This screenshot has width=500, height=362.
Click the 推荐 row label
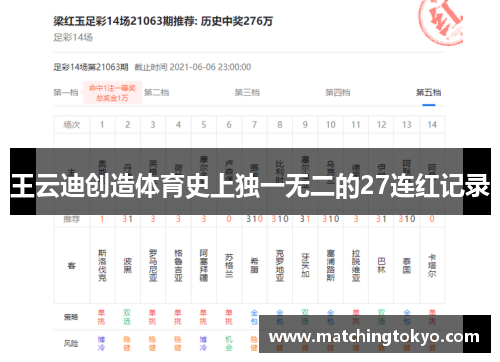[72, 219]
